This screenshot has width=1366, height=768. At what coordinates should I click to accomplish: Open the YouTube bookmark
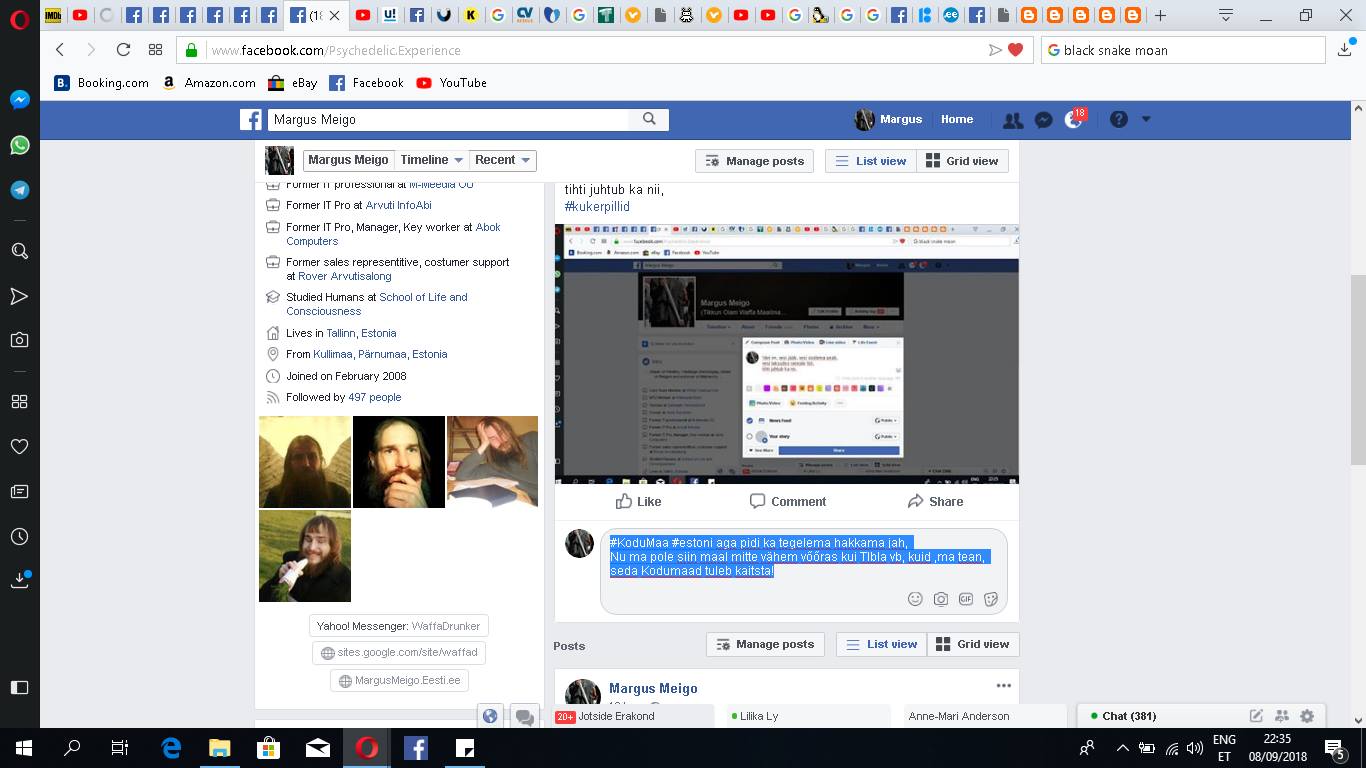click(451, 83)
